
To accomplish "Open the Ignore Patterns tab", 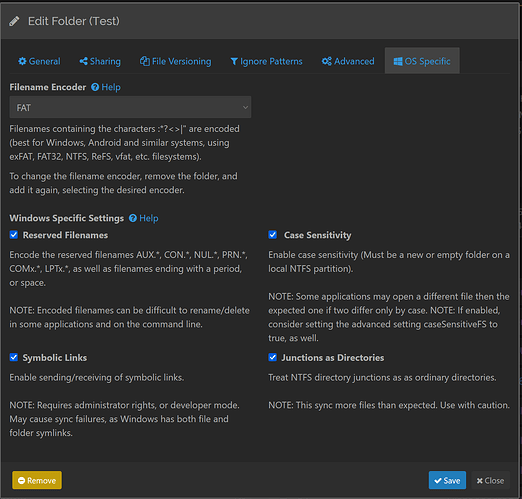I will click(266, 61).
